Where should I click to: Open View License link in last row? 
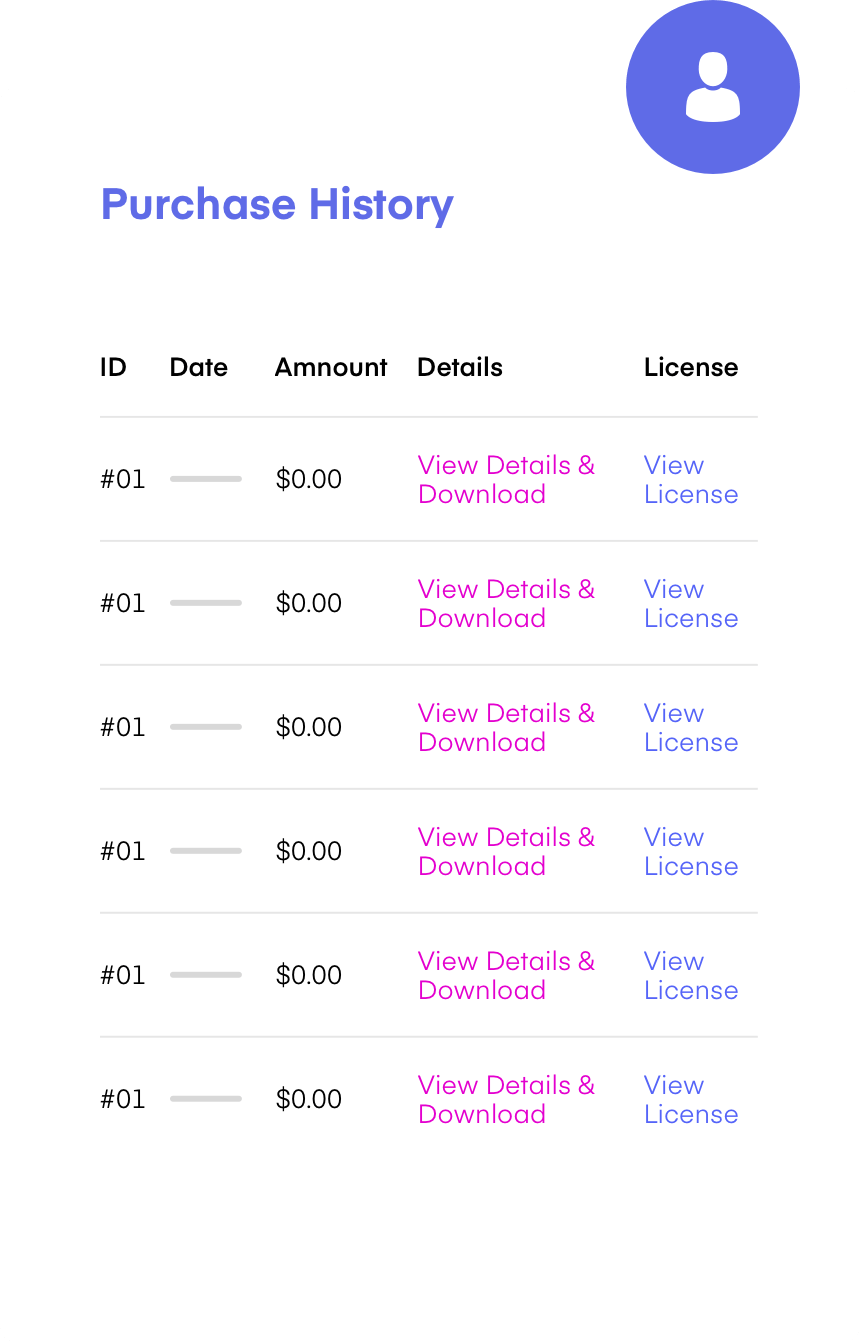pos(691,1100)
